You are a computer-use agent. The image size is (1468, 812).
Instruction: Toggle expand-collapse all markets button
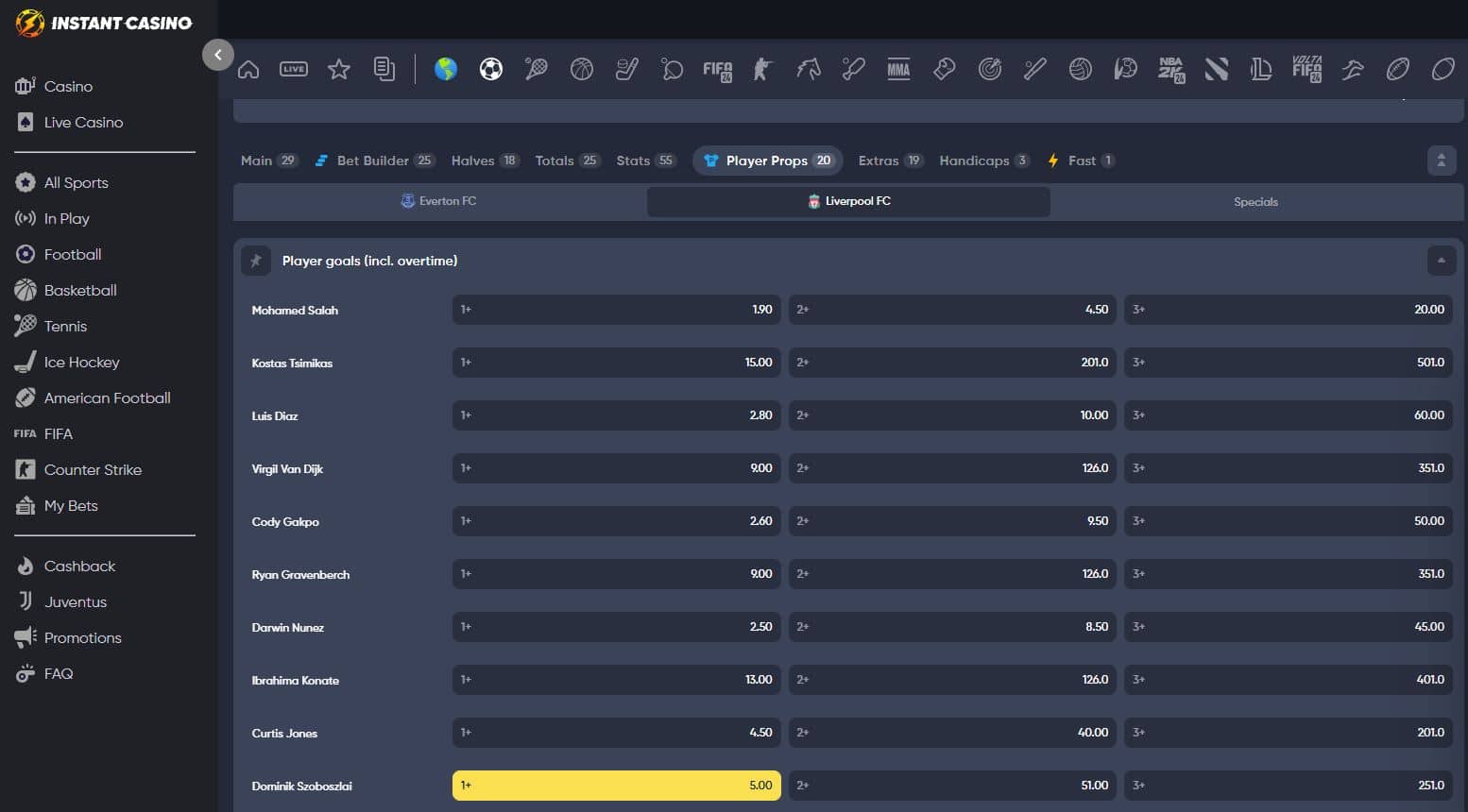(x=1442, y=161)
